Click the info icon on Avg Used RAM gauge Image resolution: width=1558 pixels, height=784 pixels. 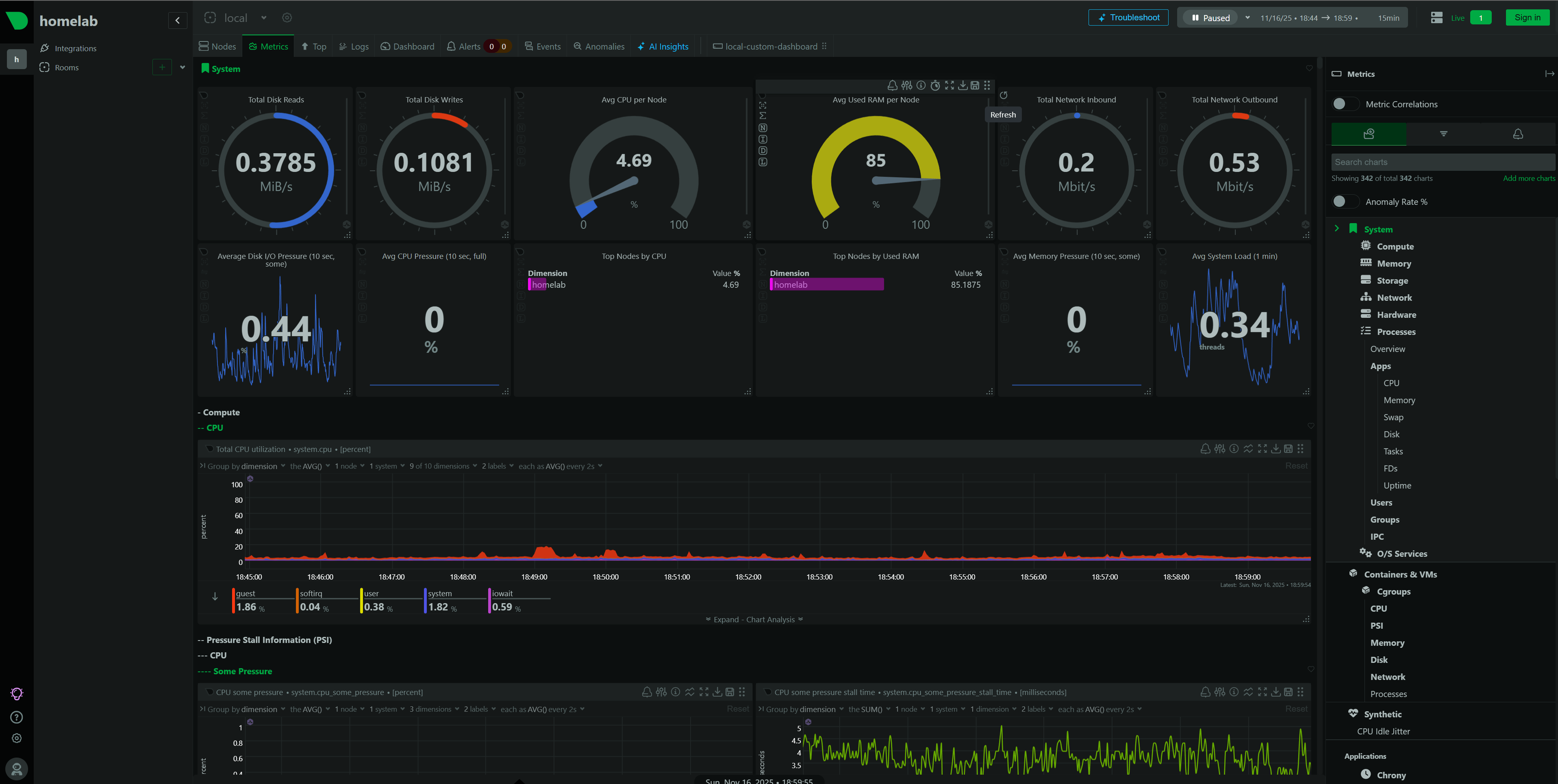(x=921, y=85)
